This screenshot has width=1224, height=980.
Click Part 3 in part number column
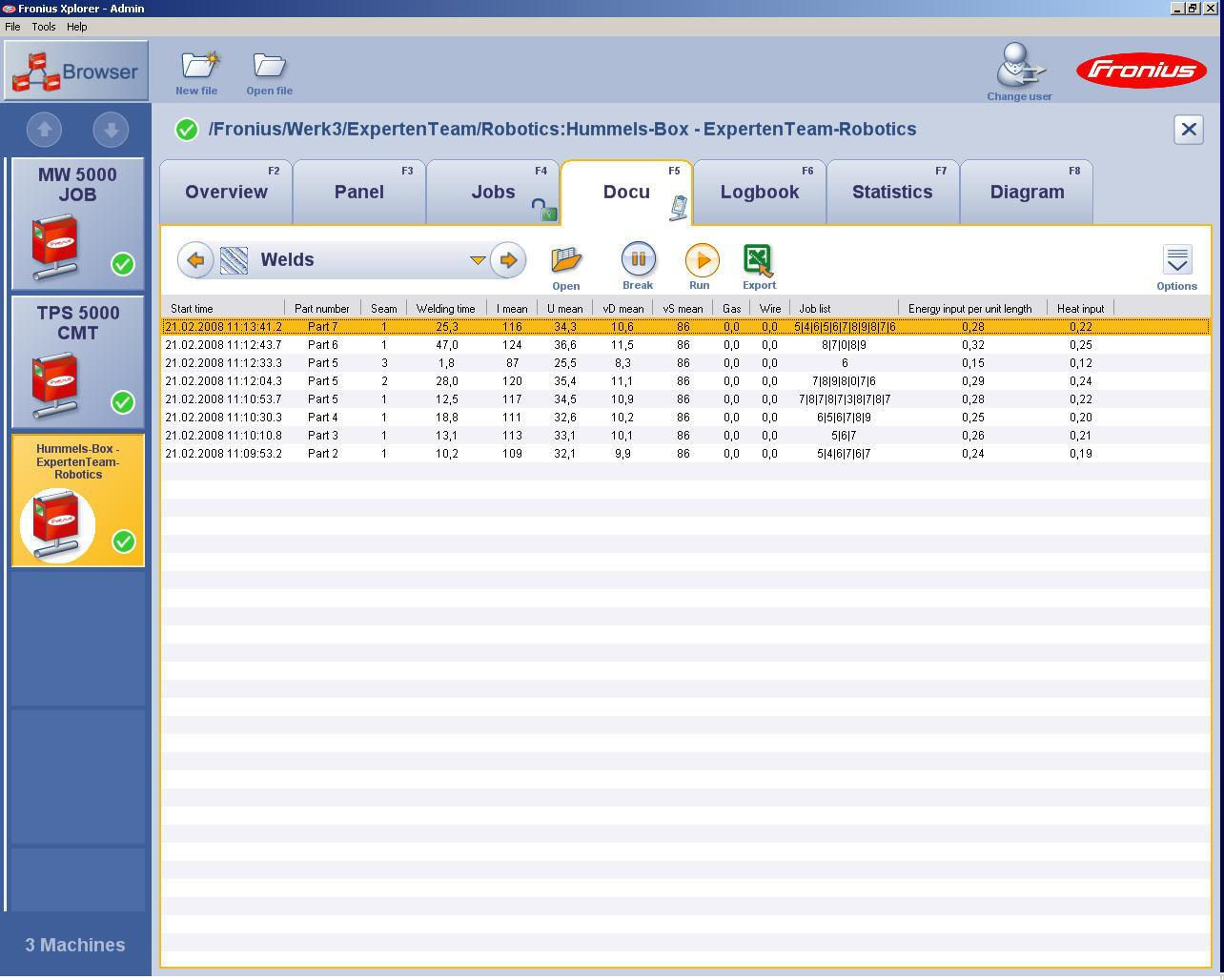(x=322, y=436)
